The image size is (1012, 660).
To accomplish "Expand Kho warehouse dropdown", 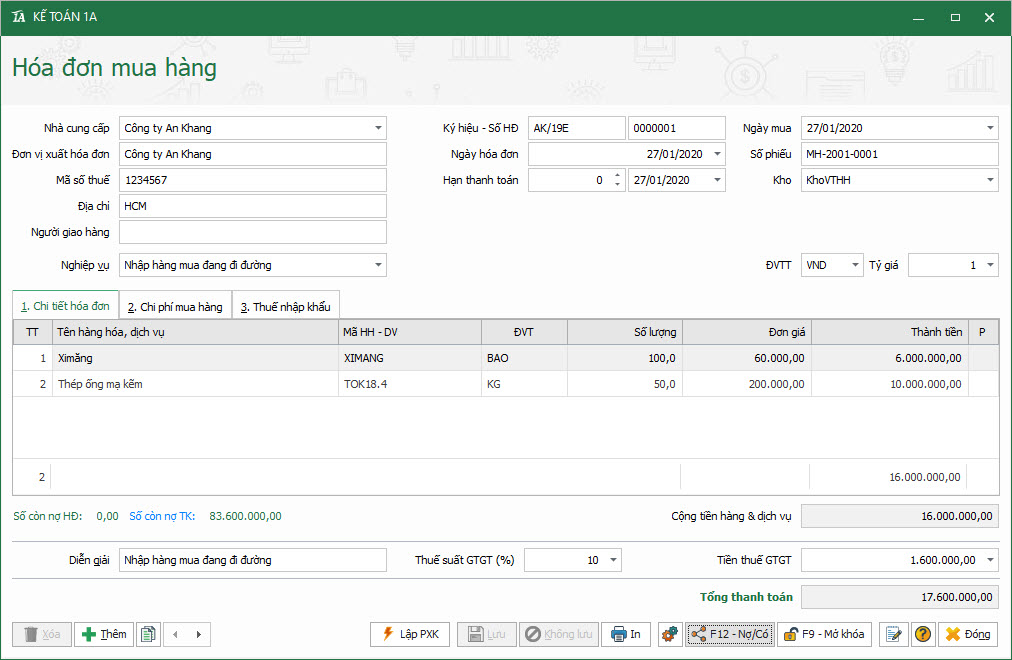I will point(990,180).
